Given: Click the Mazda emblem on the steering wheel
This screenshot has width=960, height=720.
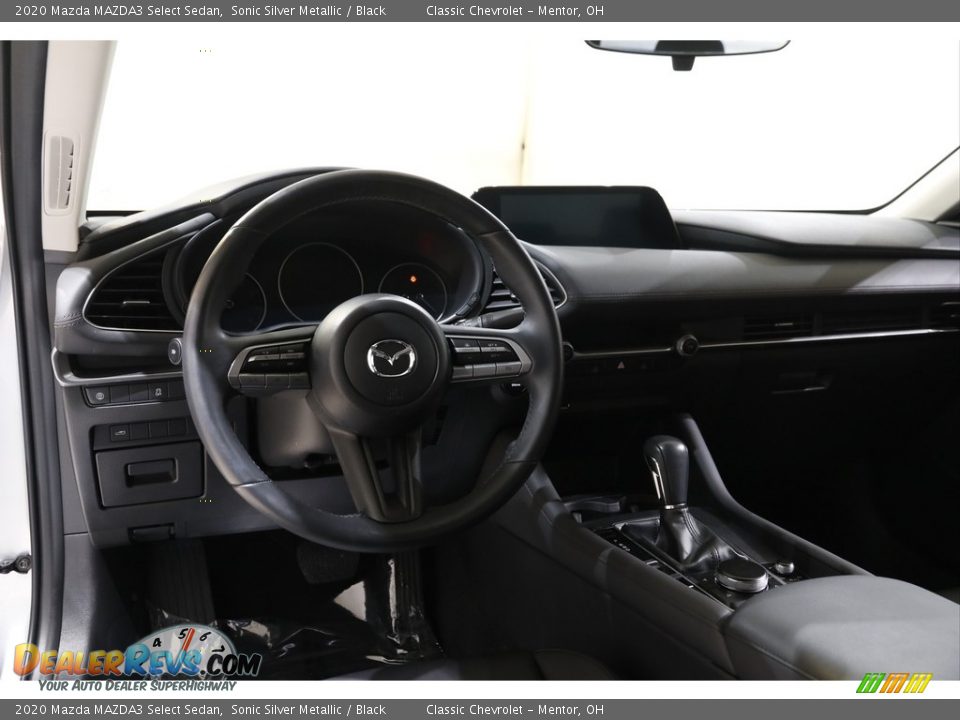Looking at the screenshot, I should 391,358.
